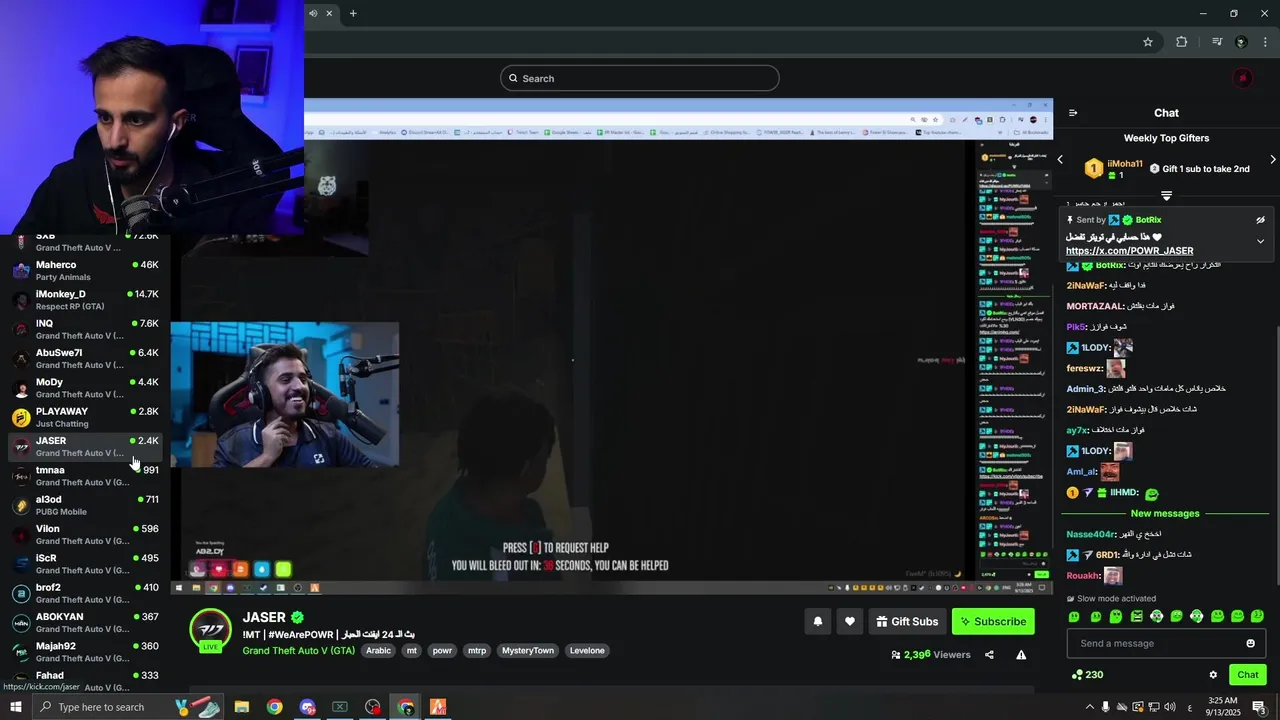Follow JASER with the heart button
Viewport: 1280px width, 720px height.
(x=850, y=621)
